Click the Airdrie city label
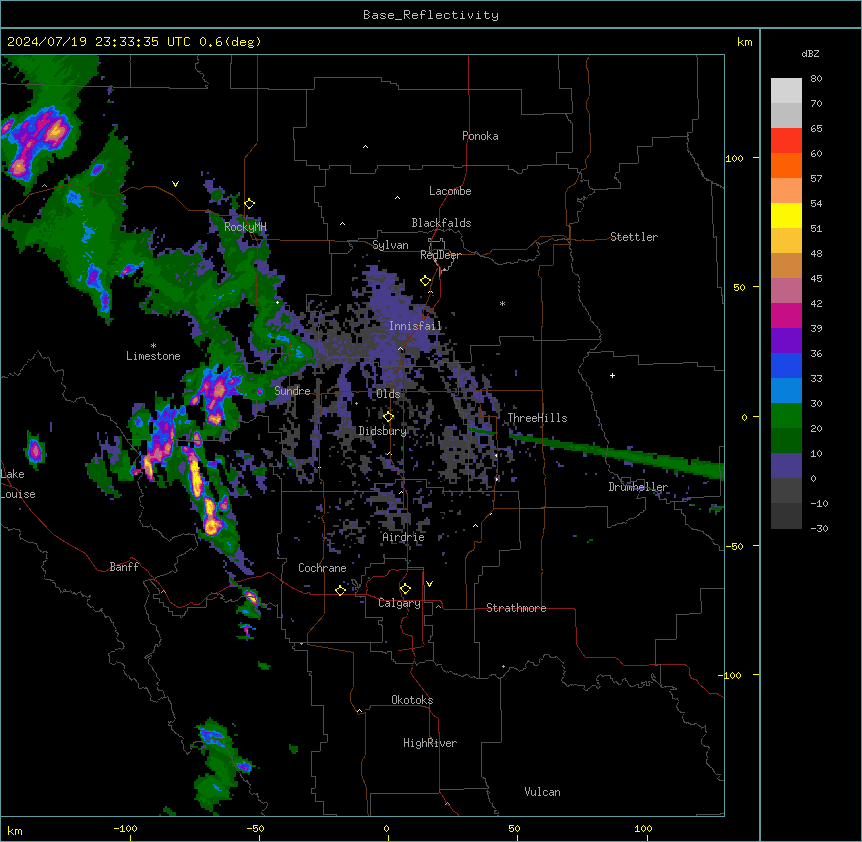The width and height of the screenshot is (862, 842). coord(404,537)
